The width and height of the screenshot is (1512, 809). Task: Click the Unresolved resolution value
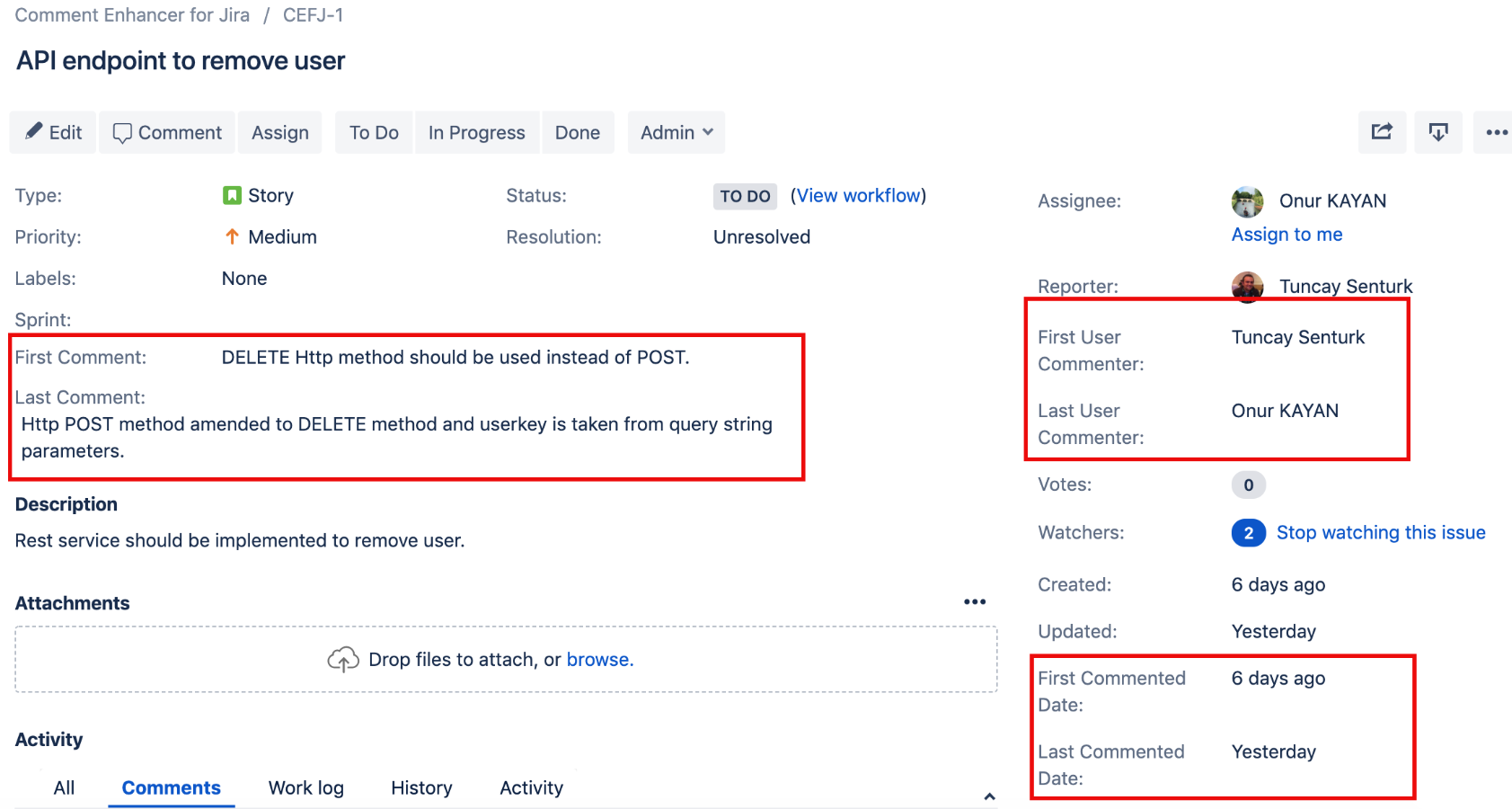point(762,237)
